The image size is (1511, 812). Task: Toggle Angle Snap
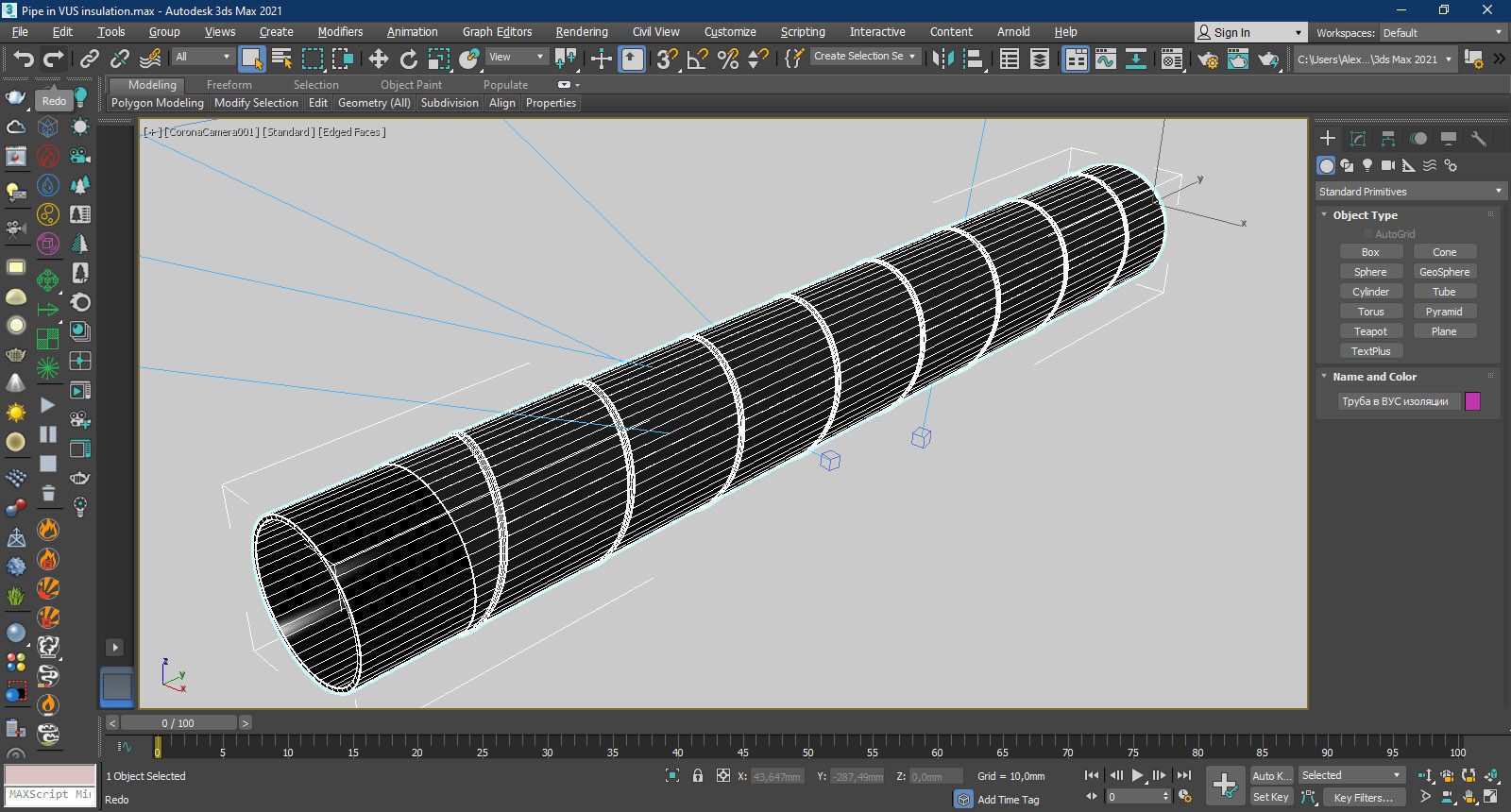coord(697,59)
